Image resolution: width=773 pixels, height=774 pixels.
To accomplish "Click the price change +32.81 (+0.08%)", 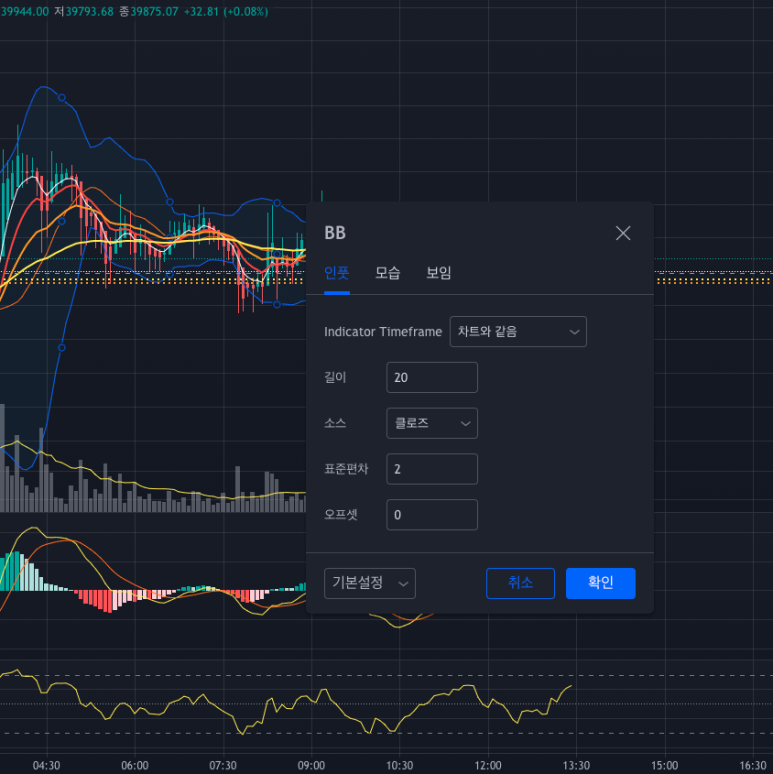I will tap(226, 11).
